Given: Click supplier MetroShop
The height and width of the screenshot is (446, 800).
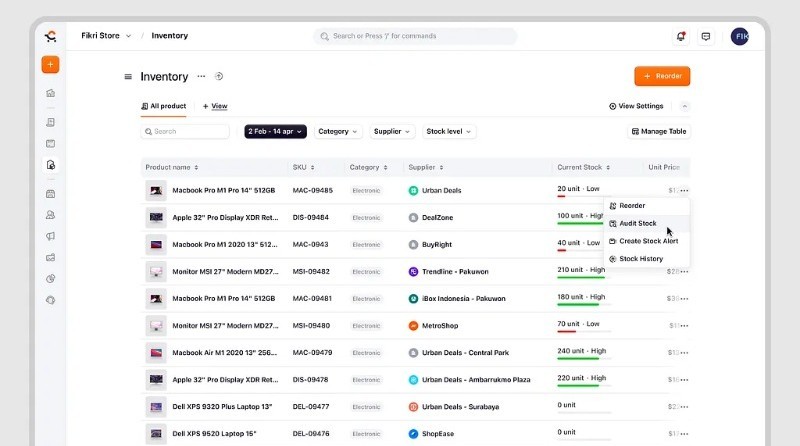Looking at the screenshot, I should point(440,326).
